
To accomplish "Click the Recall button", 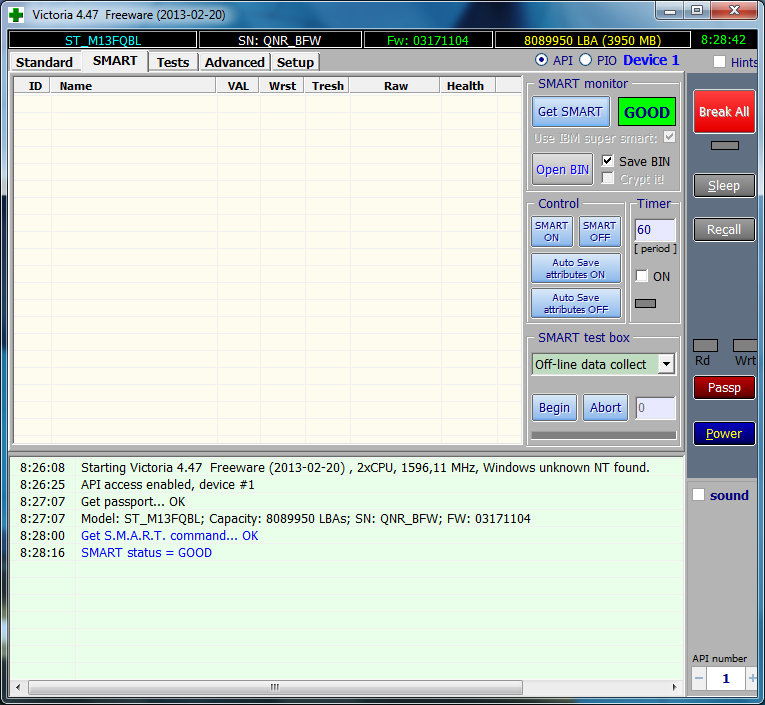I will coord(724,229).
